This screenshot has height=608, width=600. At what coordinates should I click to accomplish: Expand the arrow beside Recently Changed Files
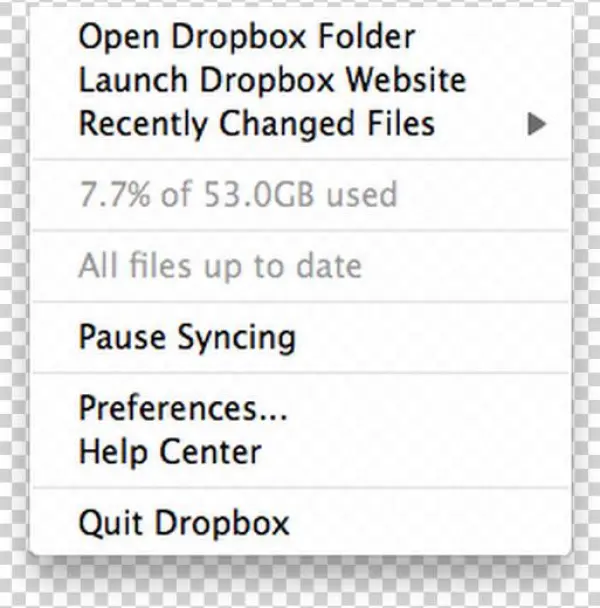pyautogui.click(x=538, y=125)
